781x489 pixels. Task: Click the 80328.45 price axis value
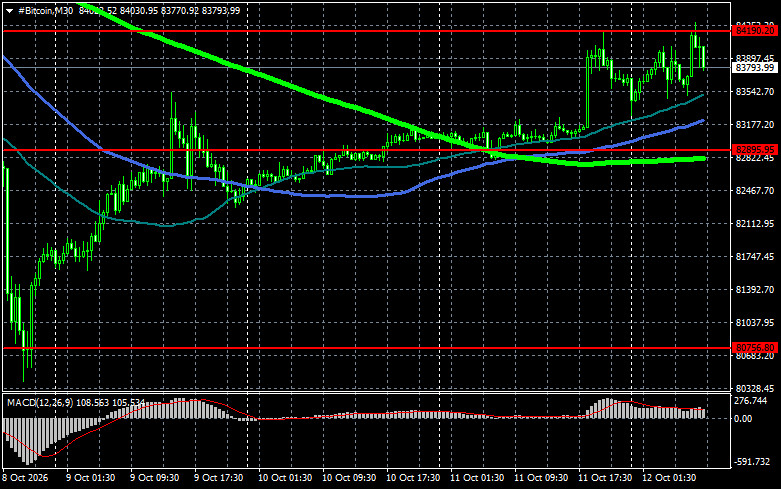click(755, 388)
